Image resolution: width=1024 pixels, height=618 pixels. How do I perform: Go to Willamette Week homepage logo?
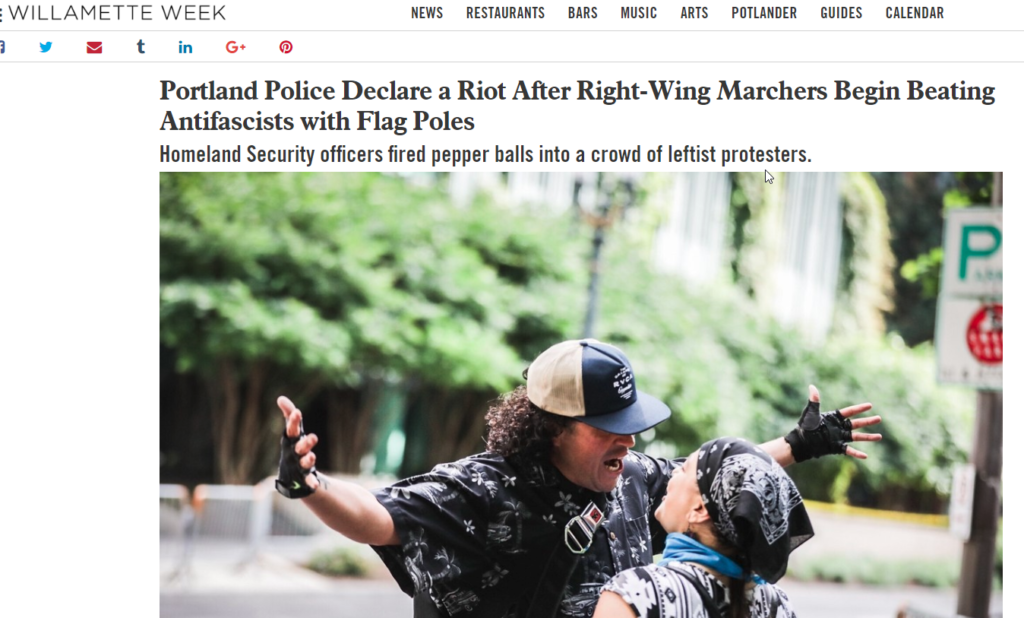[117, 12]
